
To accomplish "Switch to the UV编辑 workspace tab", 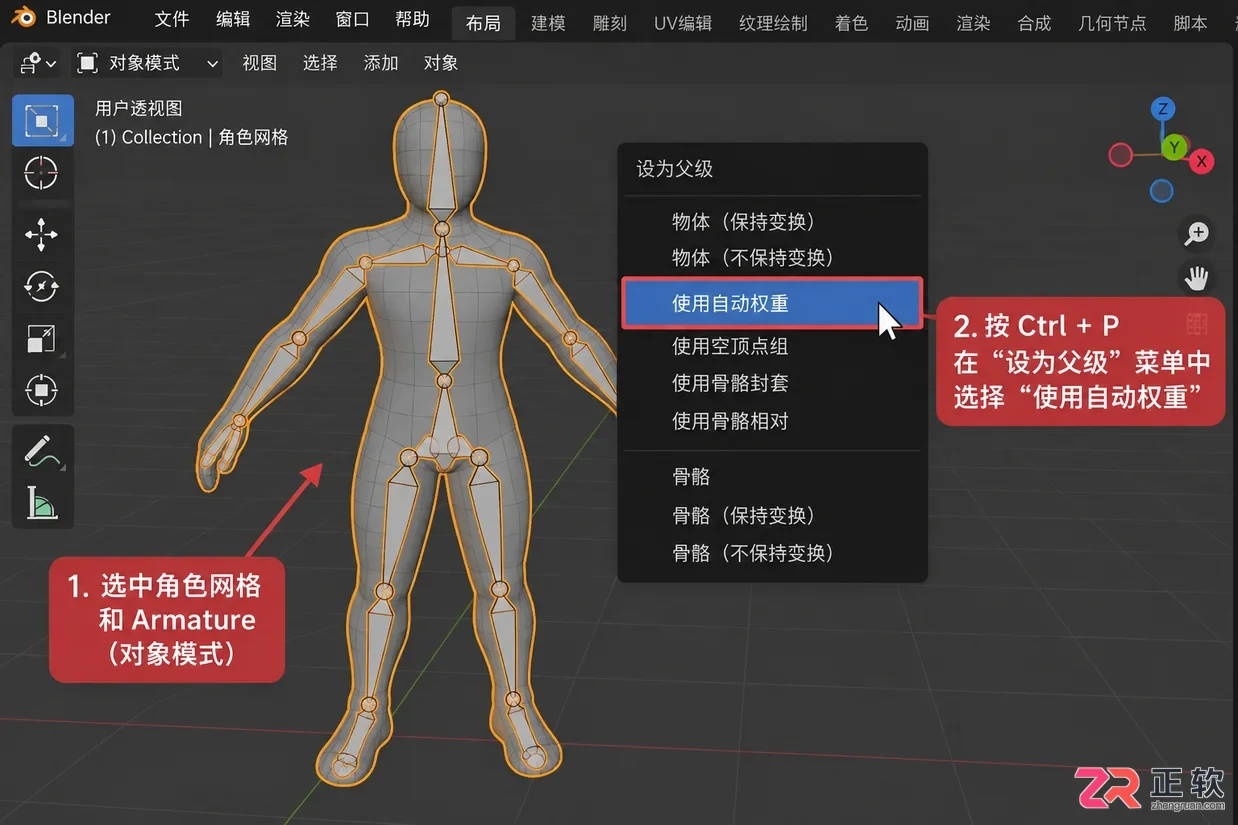I will [683, 23].
